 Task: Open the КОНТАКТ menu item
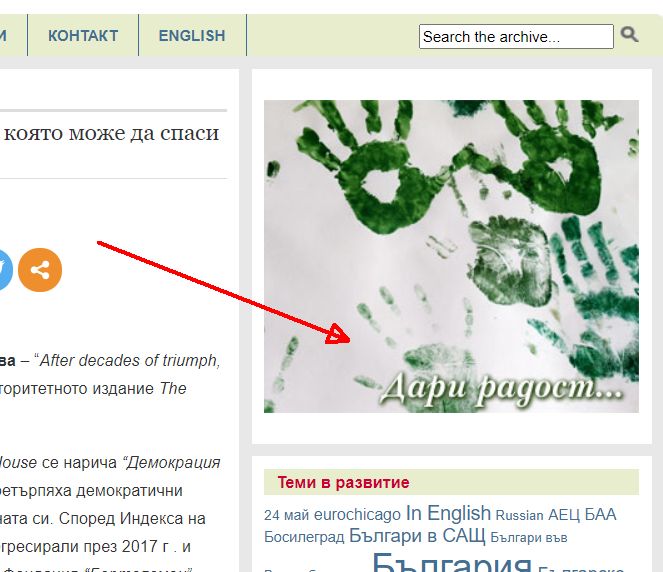click(x=83, y=36)
